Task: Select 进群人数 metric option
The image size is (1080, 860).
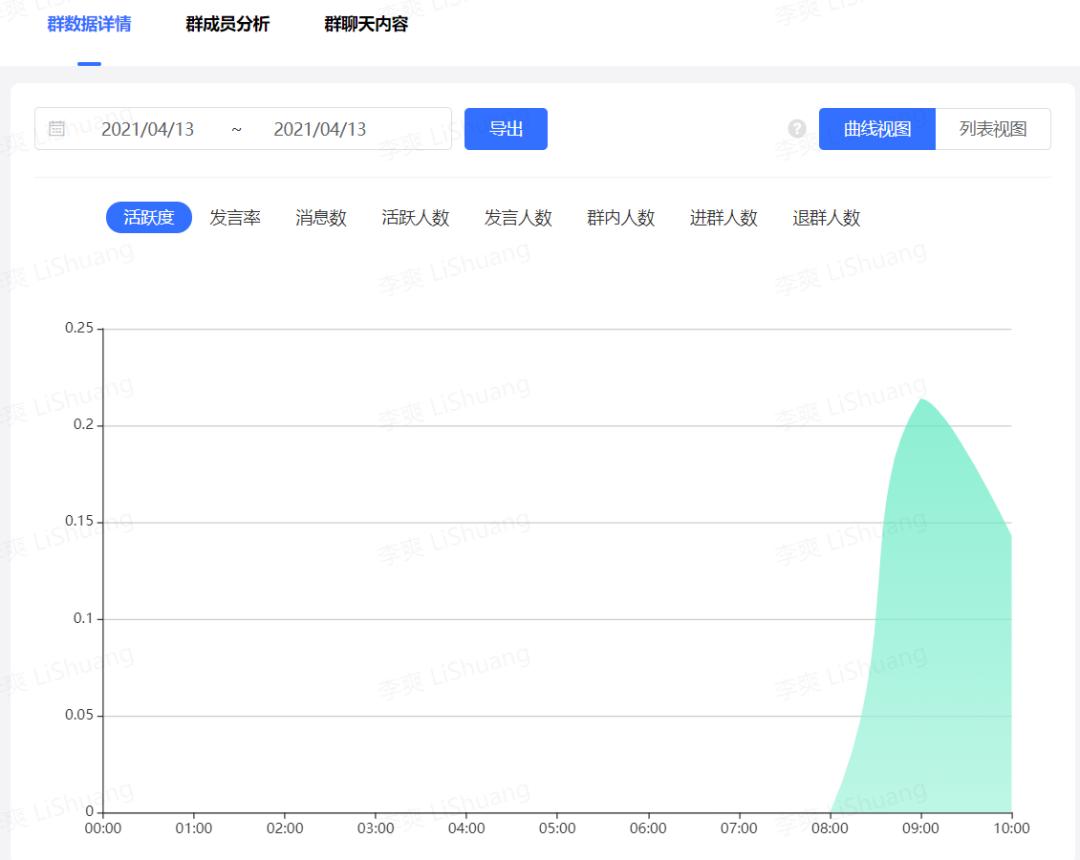Action: click(724, 218)
